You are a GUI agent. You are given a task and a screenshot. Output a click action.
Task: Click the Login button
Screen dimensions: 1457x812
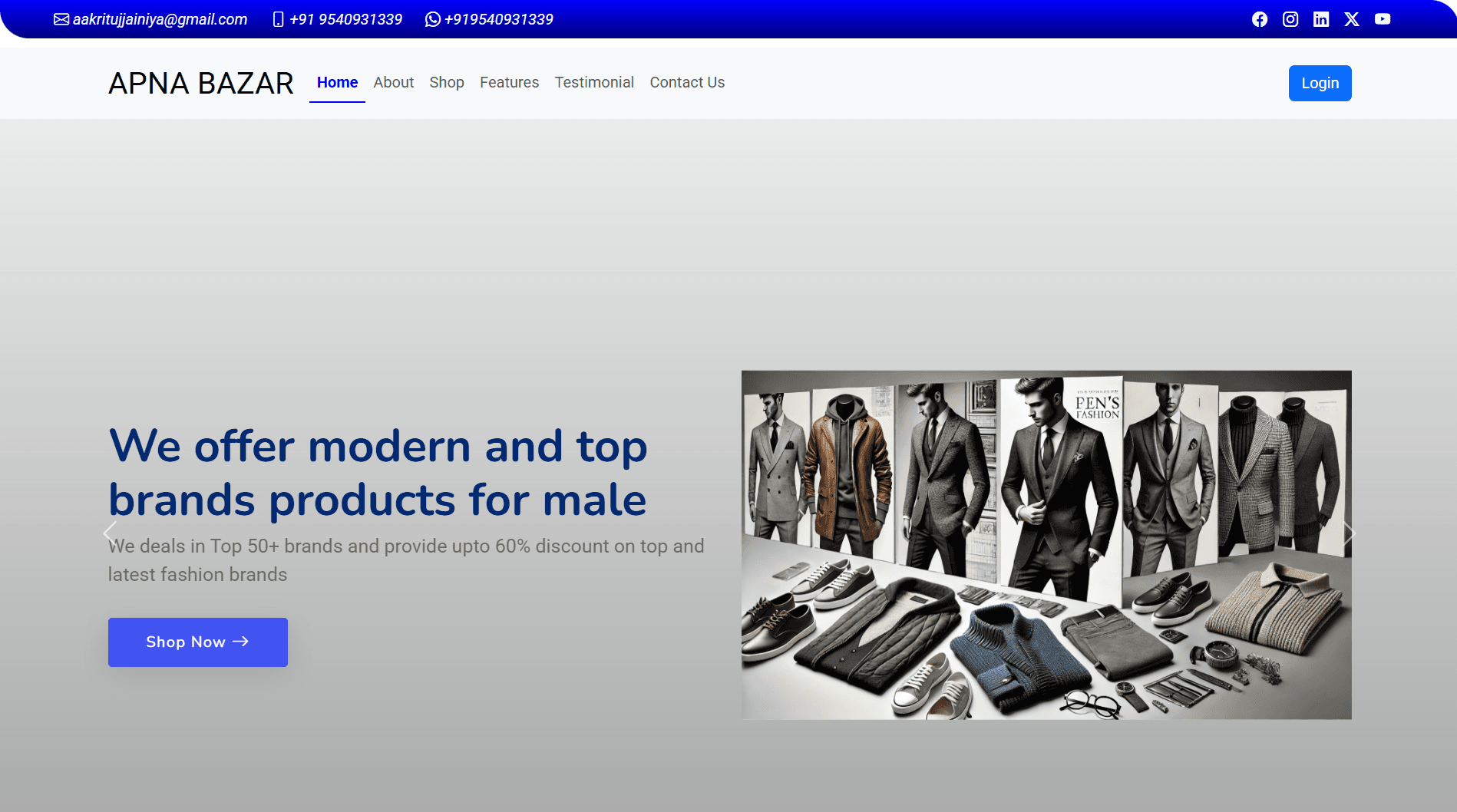(1320, 83)
